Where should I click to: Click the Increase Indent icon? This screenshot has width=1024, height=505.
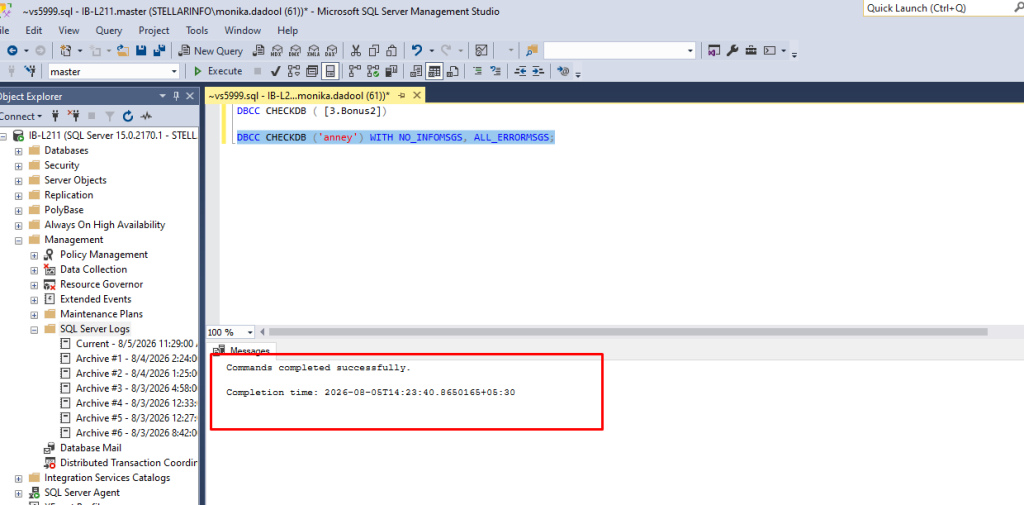click(x=538, y=71)
